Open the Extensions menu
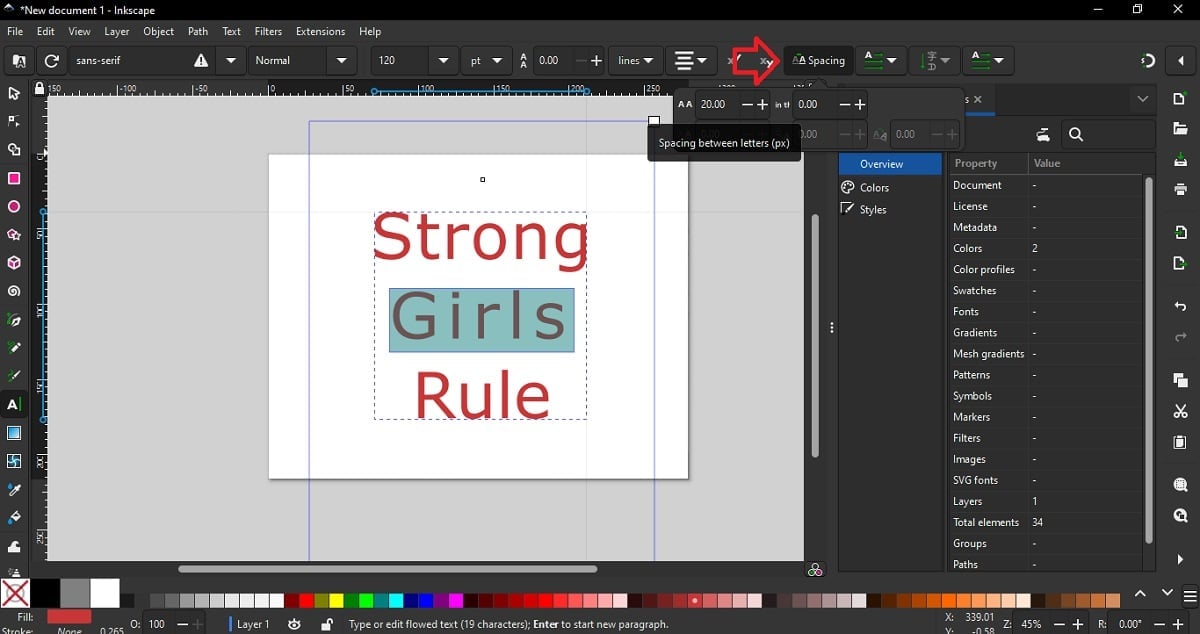 click(320, 31)
